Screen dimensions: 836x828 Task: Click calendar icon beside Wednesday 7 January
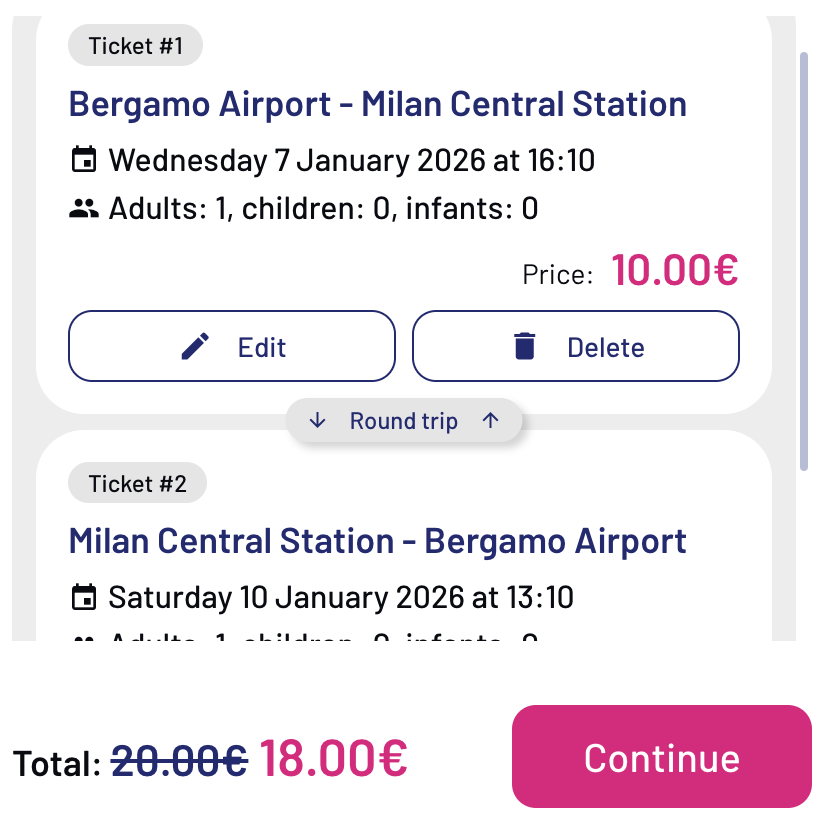pos(84,160)
